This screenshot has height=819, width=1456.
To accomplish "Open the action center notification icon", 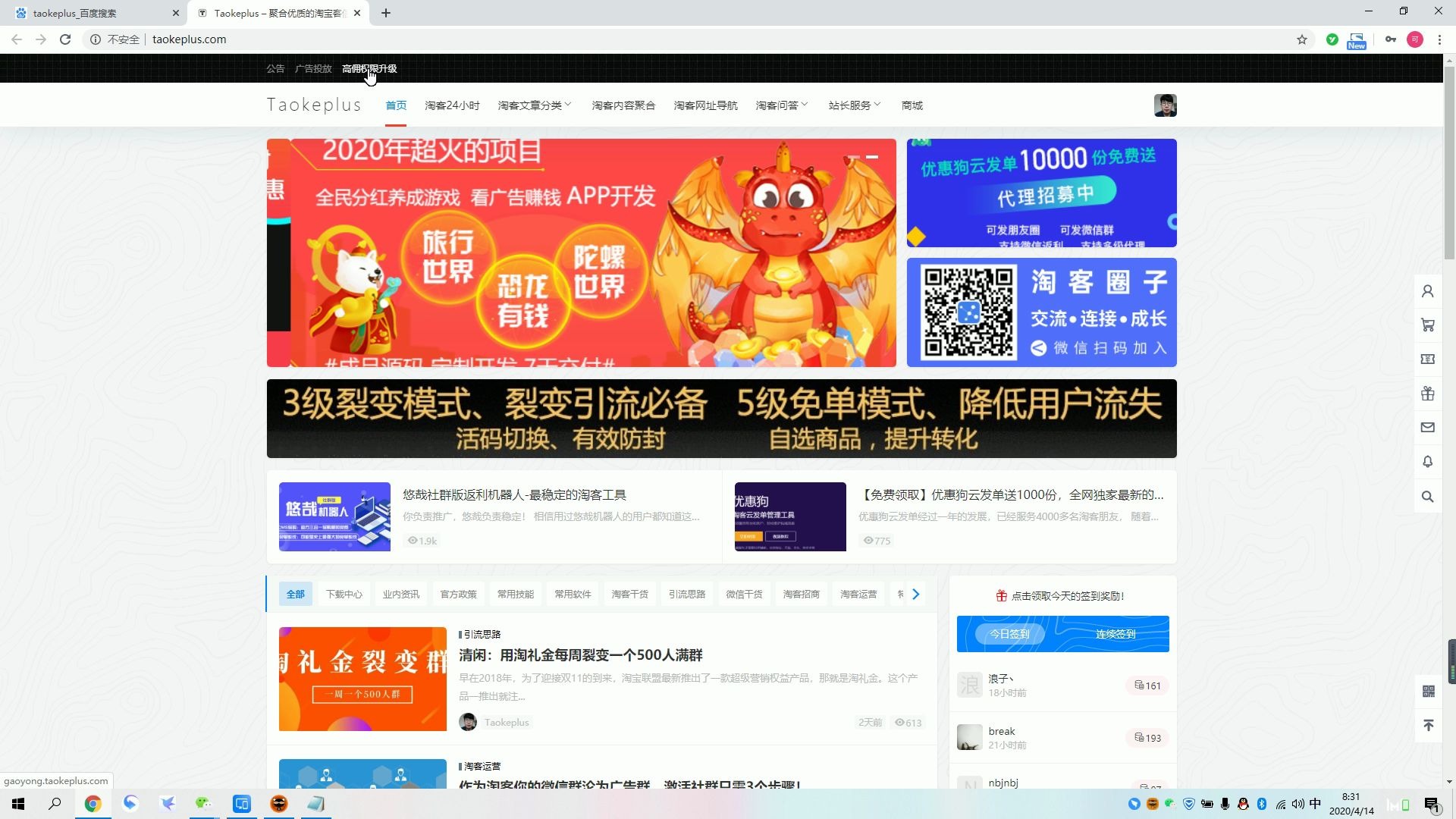I will [1432, 805].
